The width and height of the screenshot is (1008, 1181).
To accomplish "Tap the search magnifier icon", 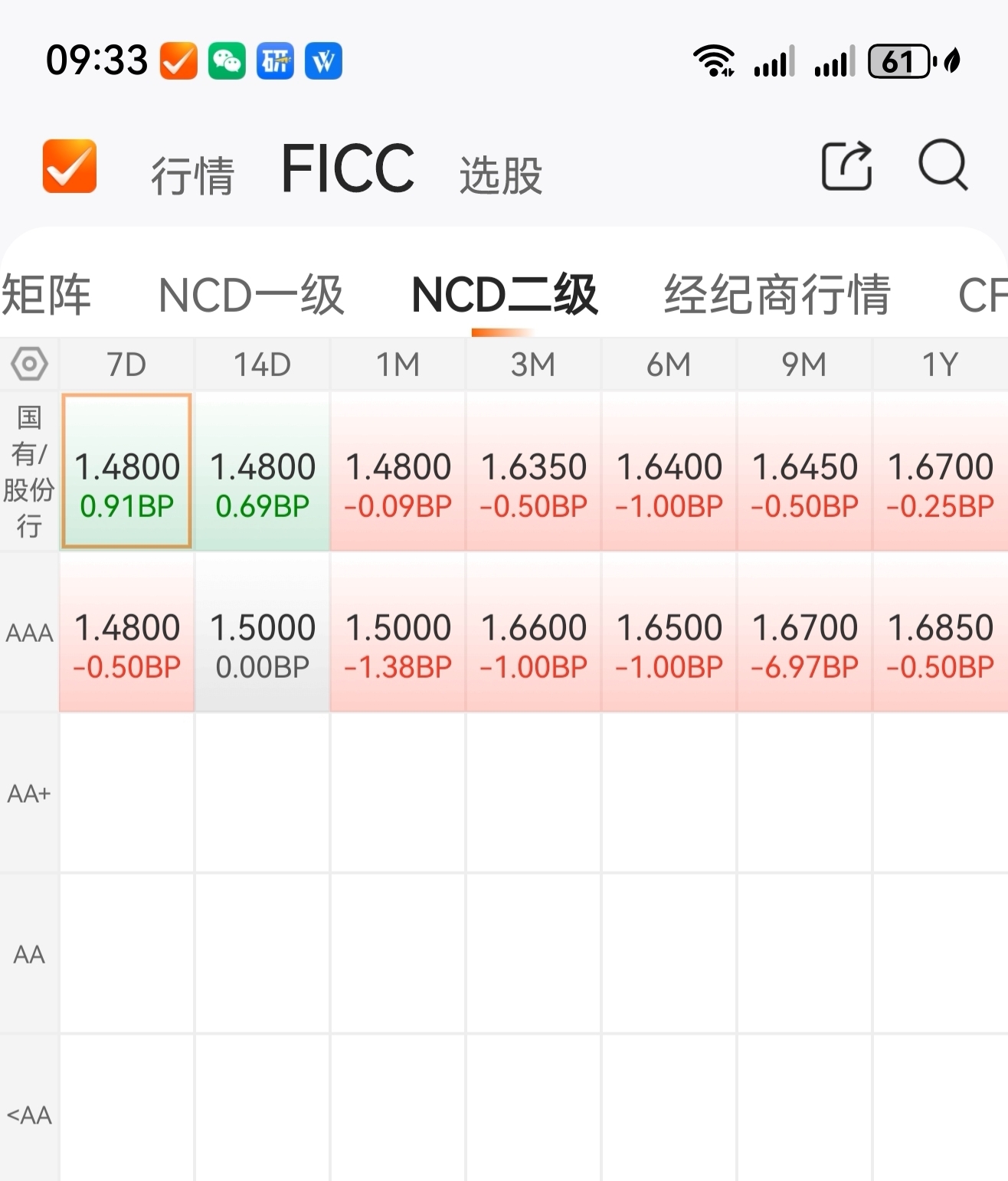I will pos(943,165).
